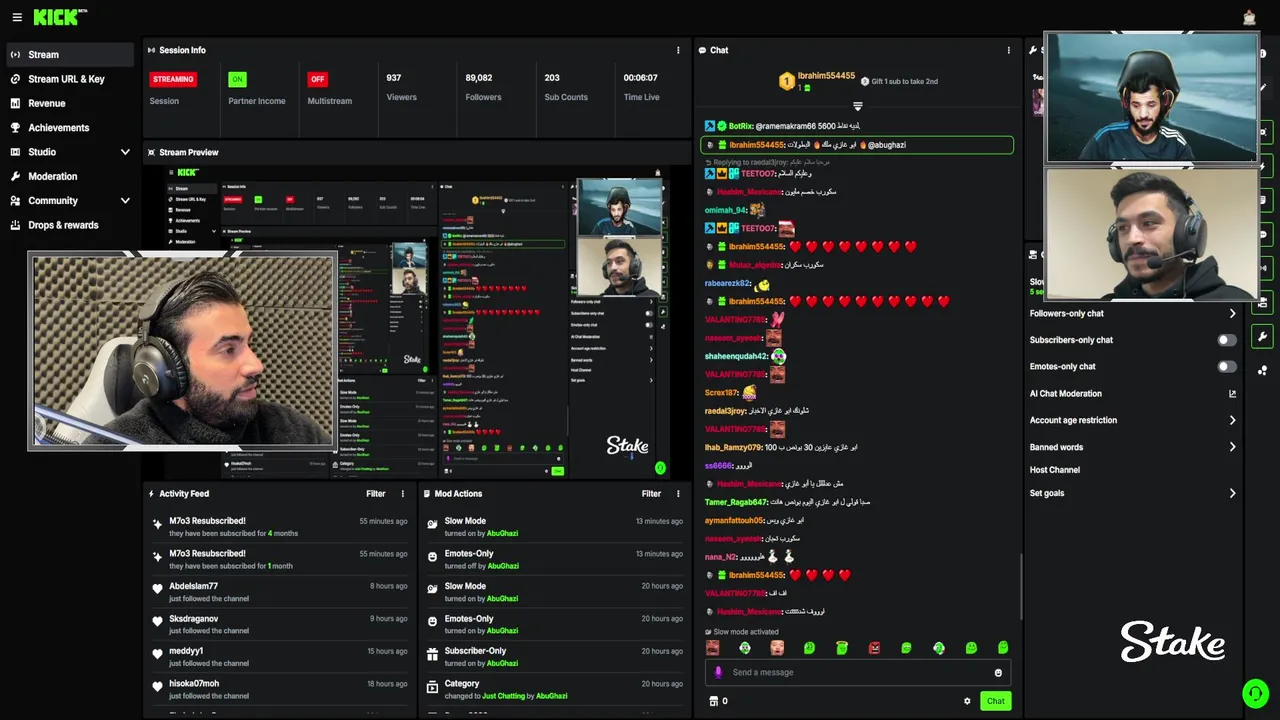Screen dimensions: 1280x720
Task: Click the three-dots cluster icon in right rail
Action: [x=1262, y=370]
